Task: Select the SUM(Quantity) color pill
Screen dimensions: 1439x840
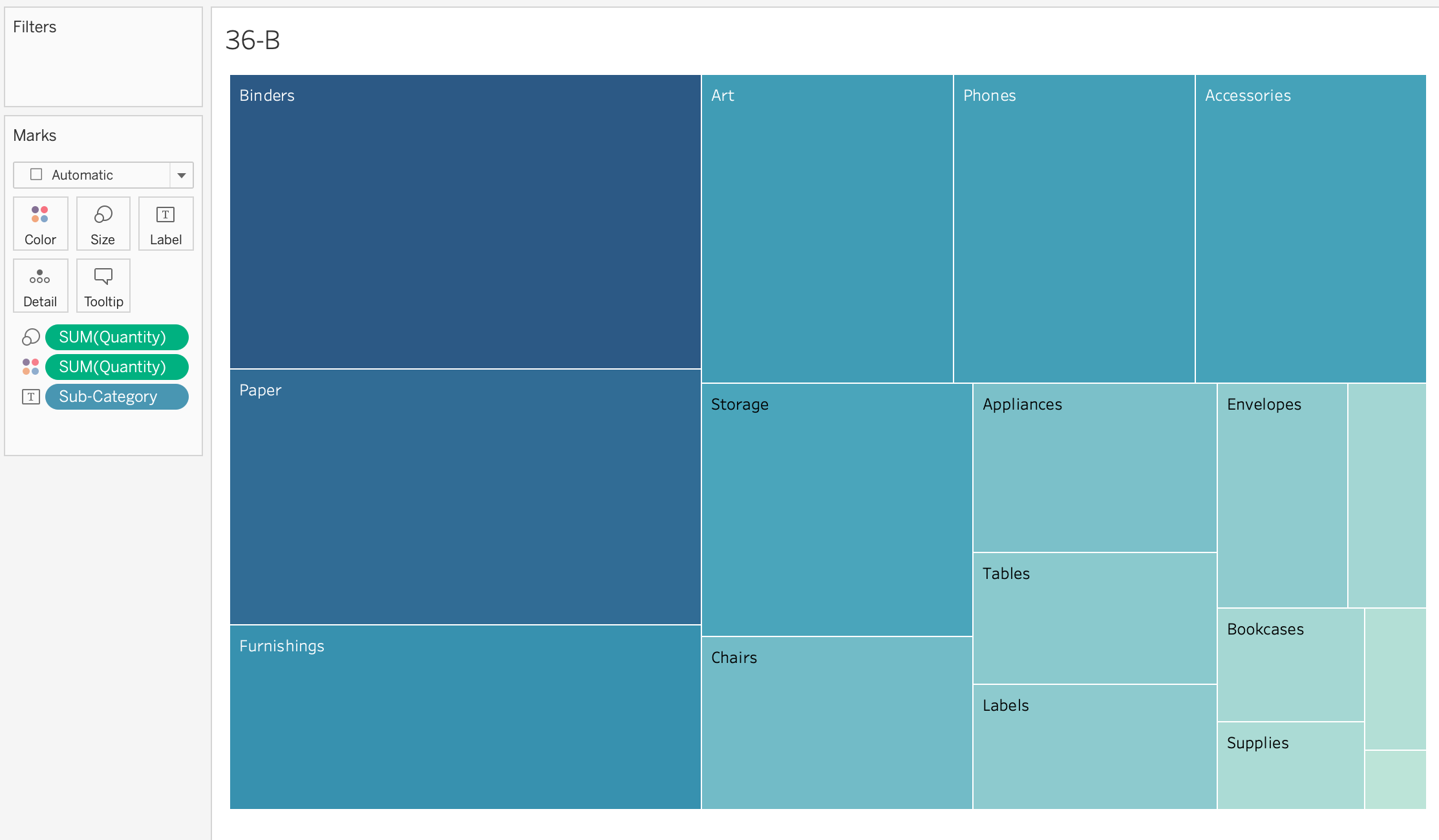Action: tap(116, 367)
